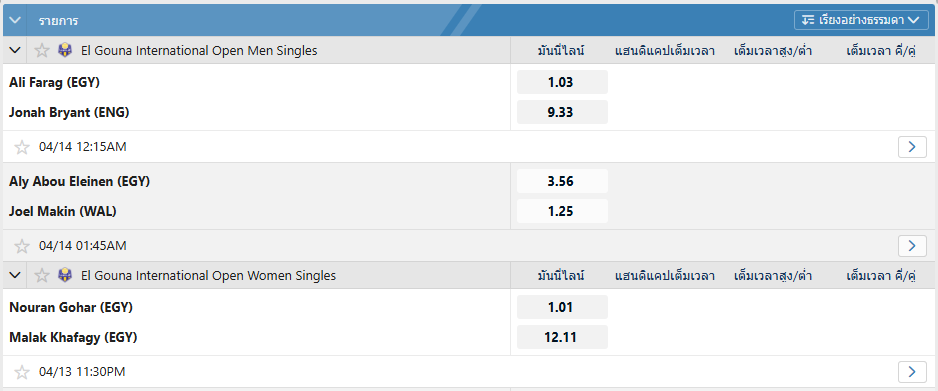Image resolution: width=938 pixels, height=391 pixels.
Task: Click the Men Singles league badge icon
Action: pos(65,51)
